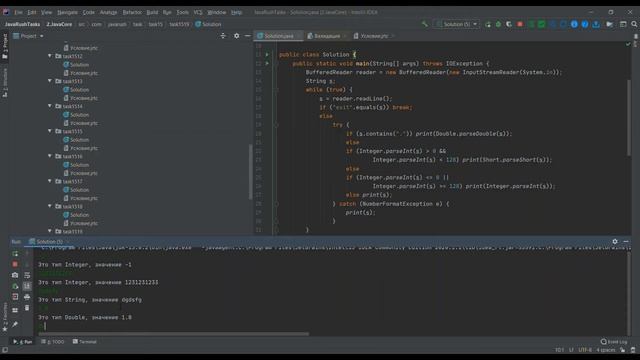Click the UTF-8 encoding in status bar

click(585, 350)
